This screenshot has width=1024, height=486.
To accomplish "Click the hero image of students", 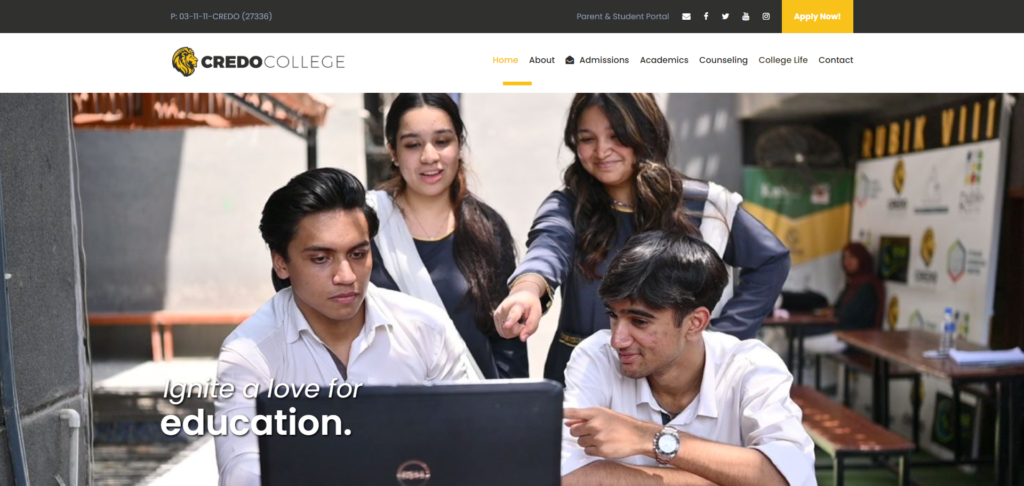I will click(x=512, y=289).
